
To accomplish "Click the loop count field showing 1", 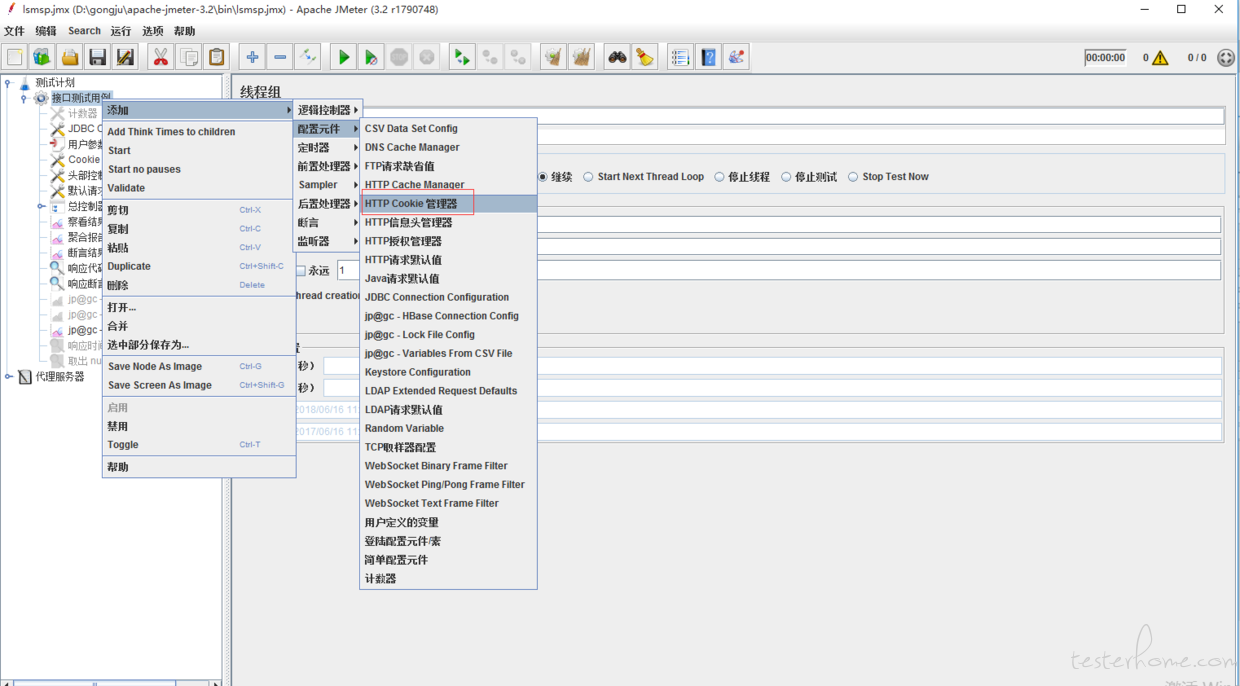I will click(x=778, y=271).
